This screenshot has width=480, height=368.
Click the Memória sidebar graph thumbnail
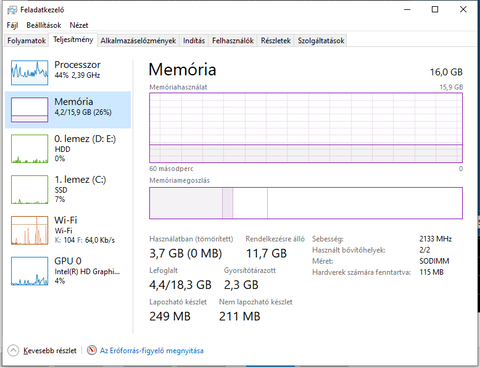tap(29, 110)
